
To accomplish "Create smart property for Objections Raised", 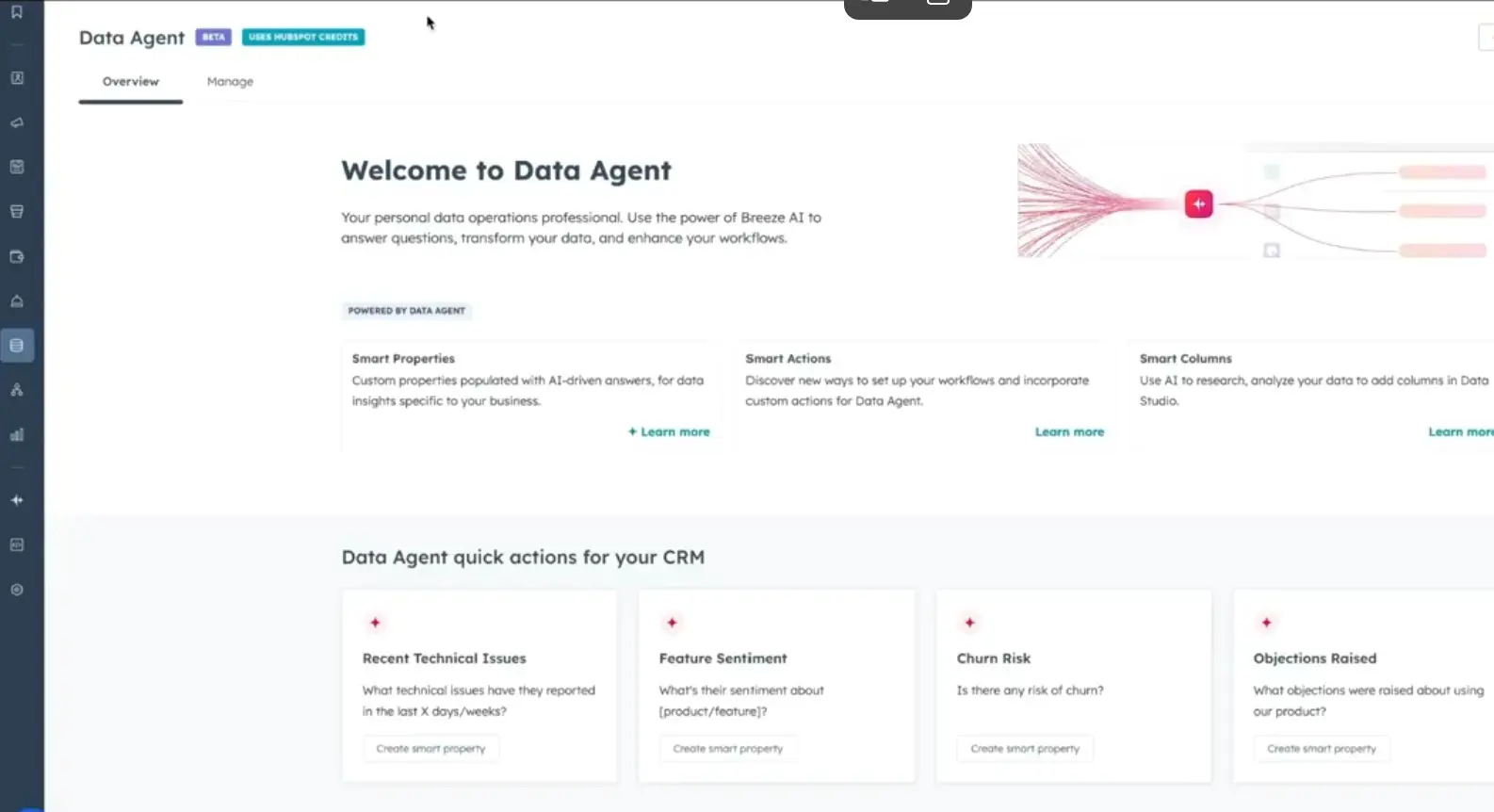I will (1321, 749).
